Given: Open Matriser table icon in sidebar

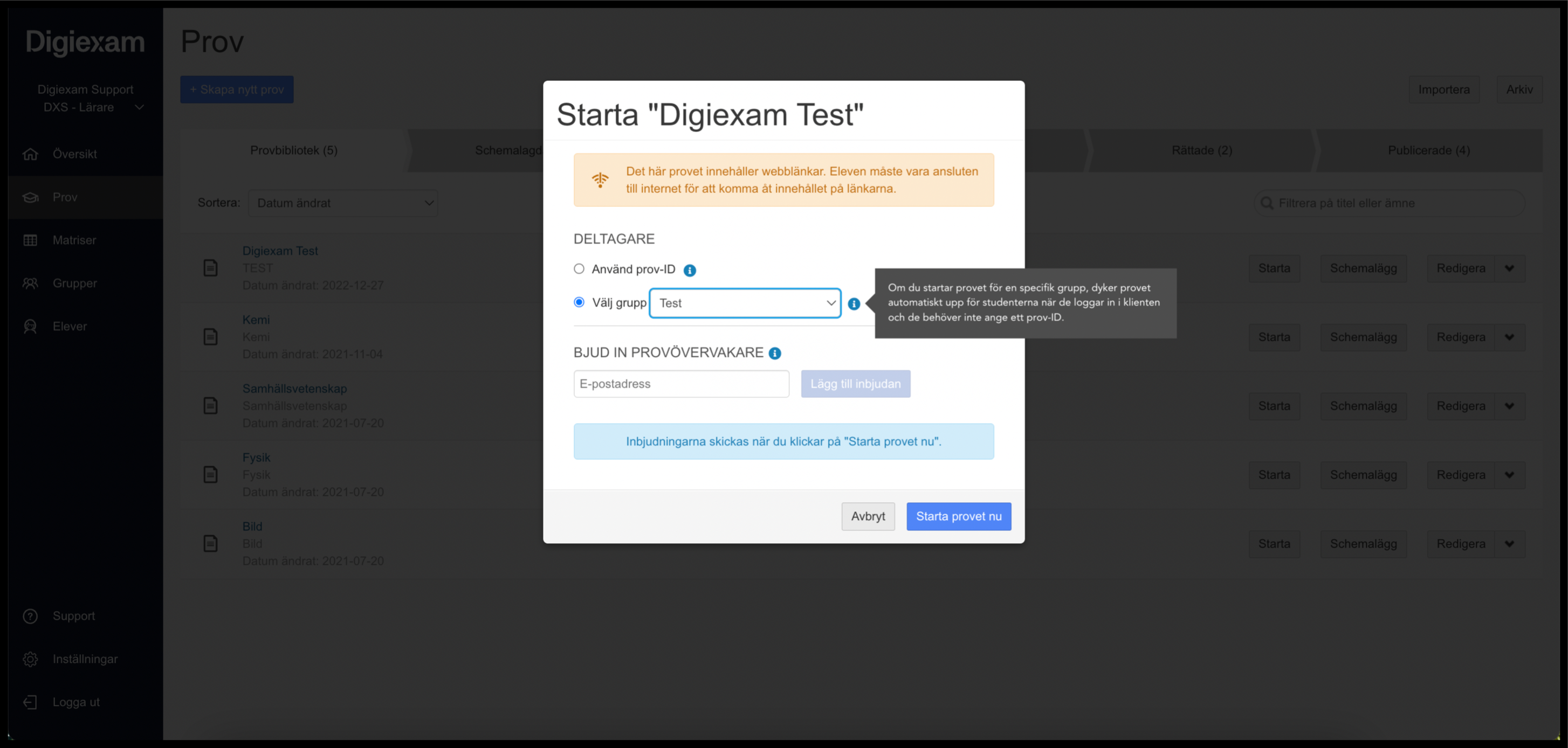Looking at the screenshot, I should [30, 240].
